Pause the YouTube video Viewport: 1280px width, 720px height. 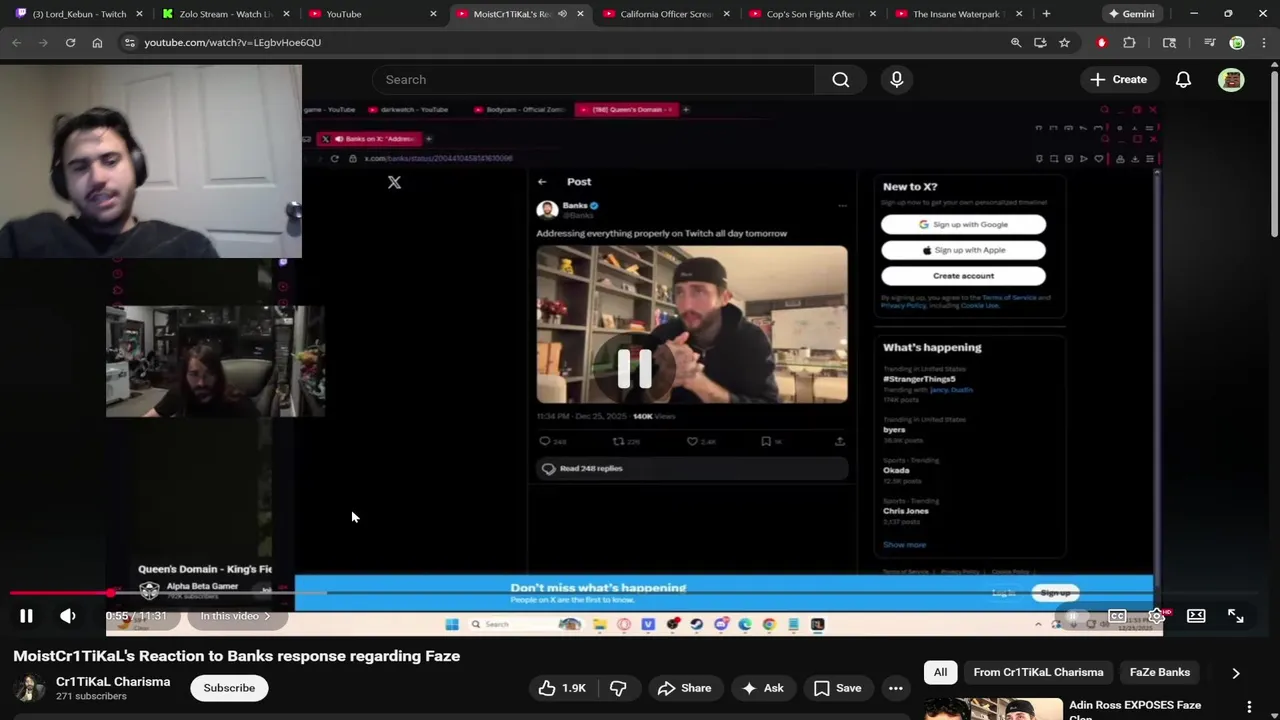tap(26, 616)
